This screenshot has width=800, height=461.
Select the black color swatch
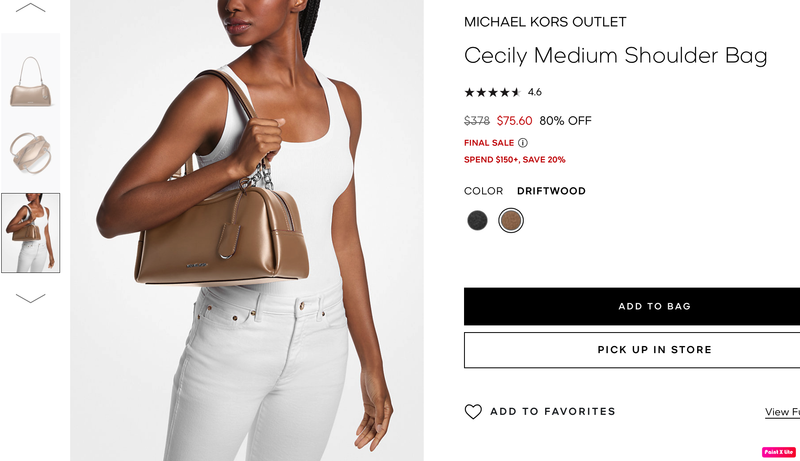[478, 220]
